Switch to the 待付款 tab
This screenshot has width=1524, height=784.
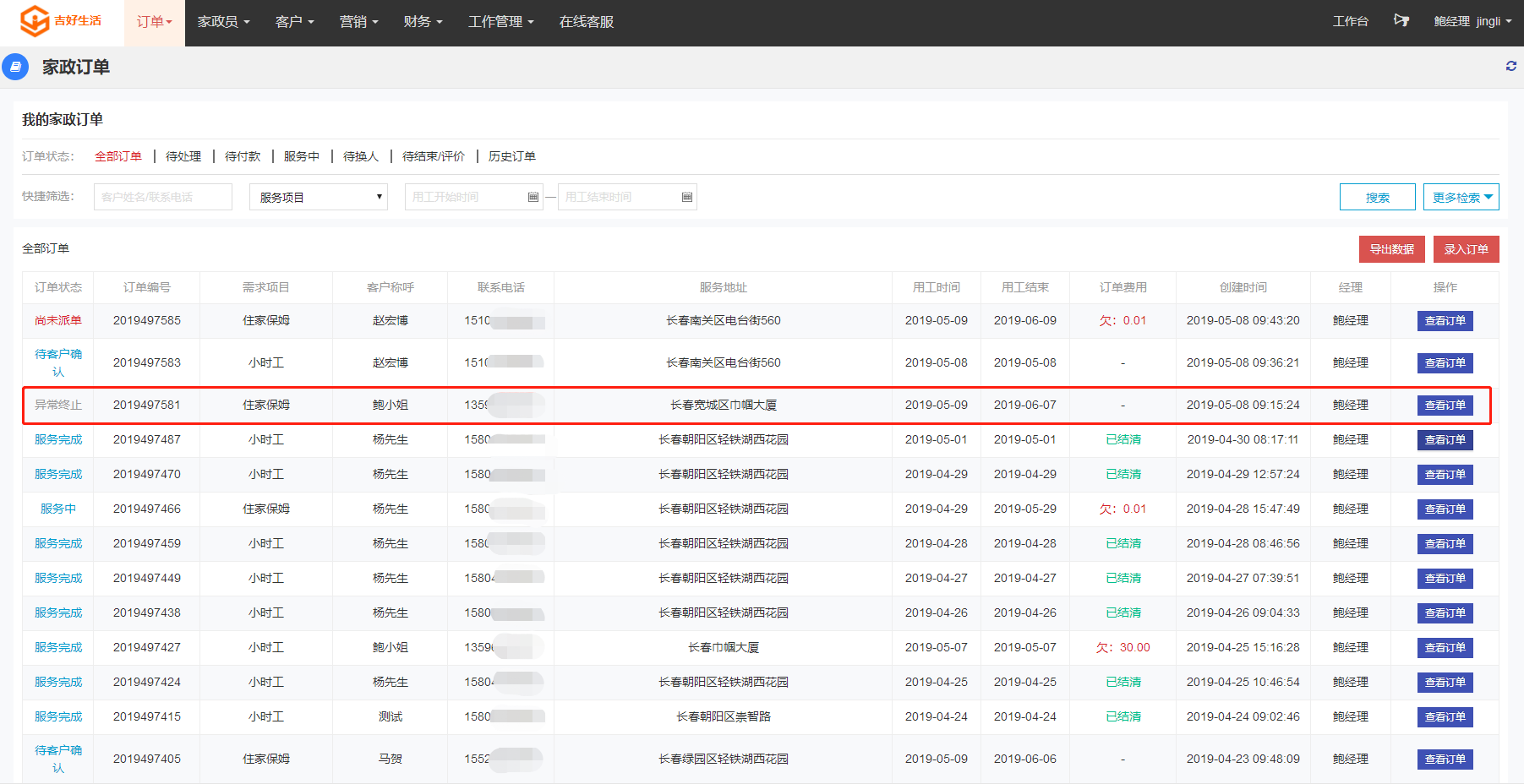[x=243, y=156]
